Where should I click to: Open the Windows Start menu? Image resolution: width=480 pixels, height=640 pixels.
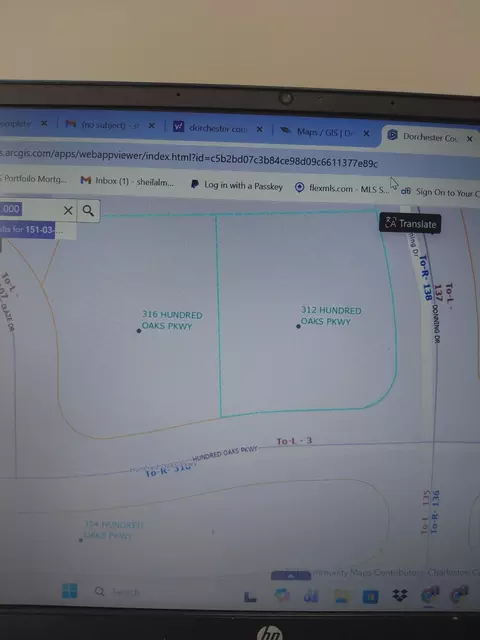tap(69, 591)
